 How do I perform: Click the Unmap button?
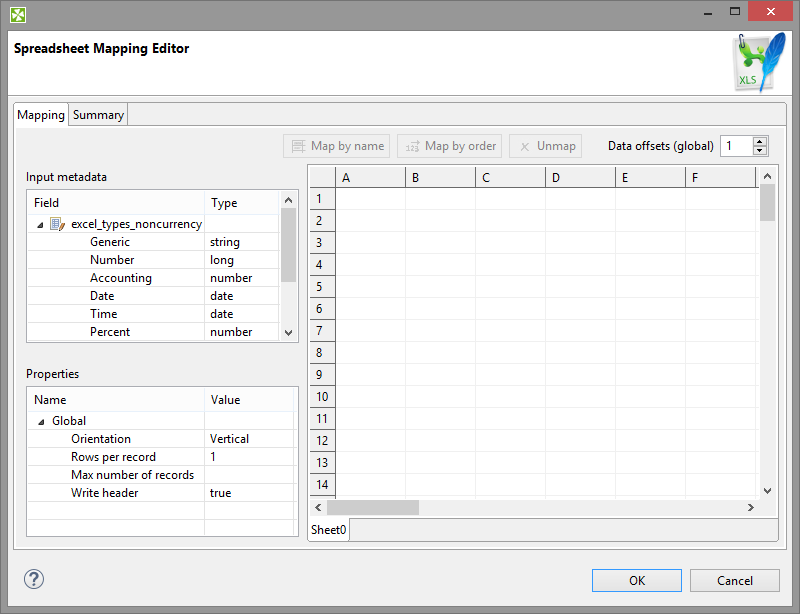(546, 146)
